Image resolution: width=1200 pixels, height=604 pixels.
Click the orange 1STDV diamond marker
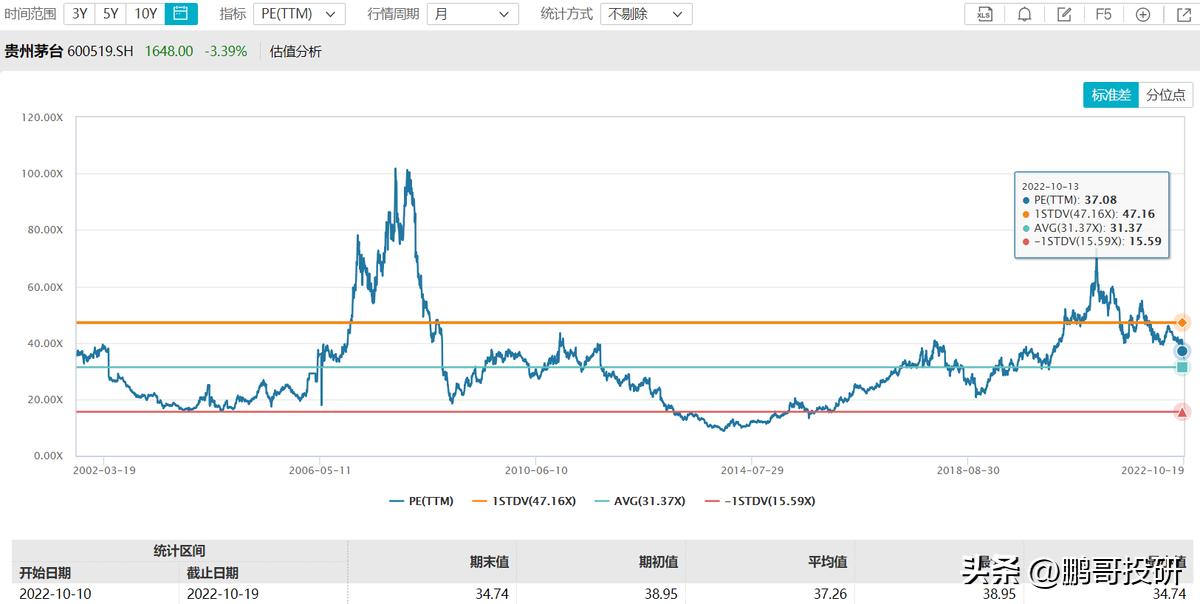click(1182, 323)
